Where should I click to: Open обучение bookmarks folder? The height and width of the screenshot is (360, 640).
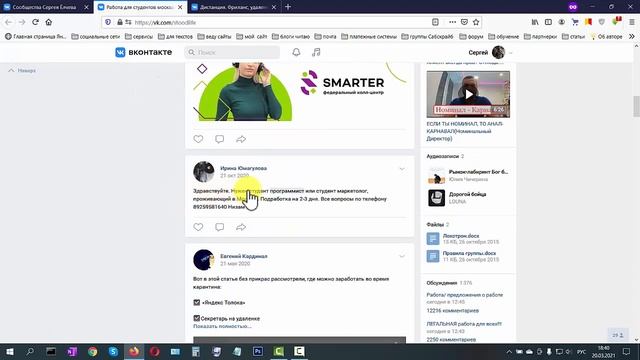pyautogui.click(x=503, y=36)
